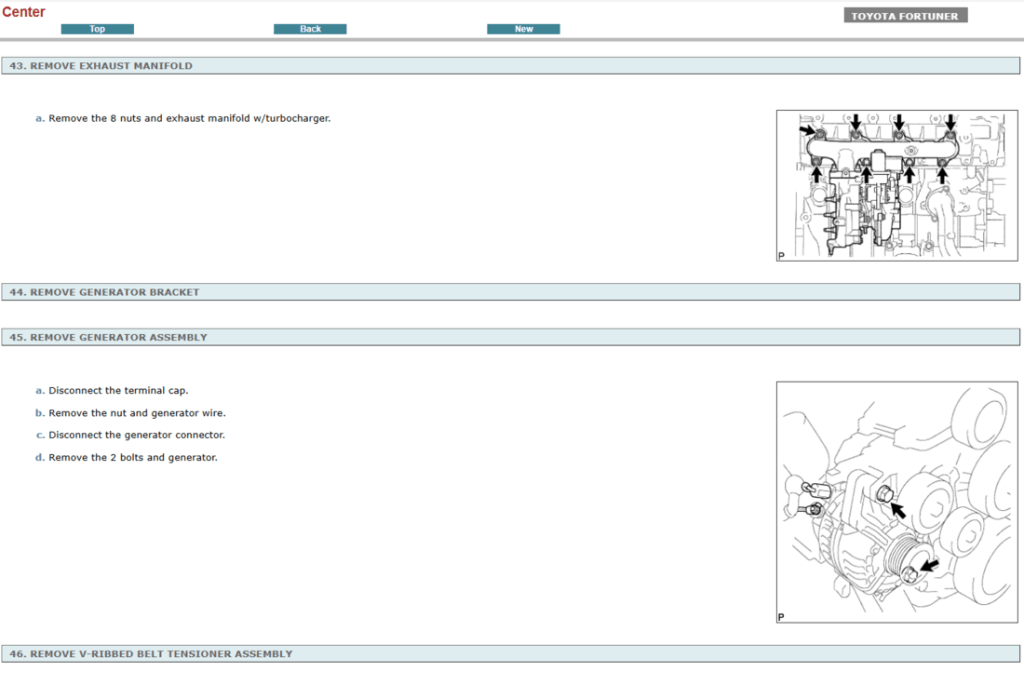Open the generator assembly diagram image

point(895,501)
